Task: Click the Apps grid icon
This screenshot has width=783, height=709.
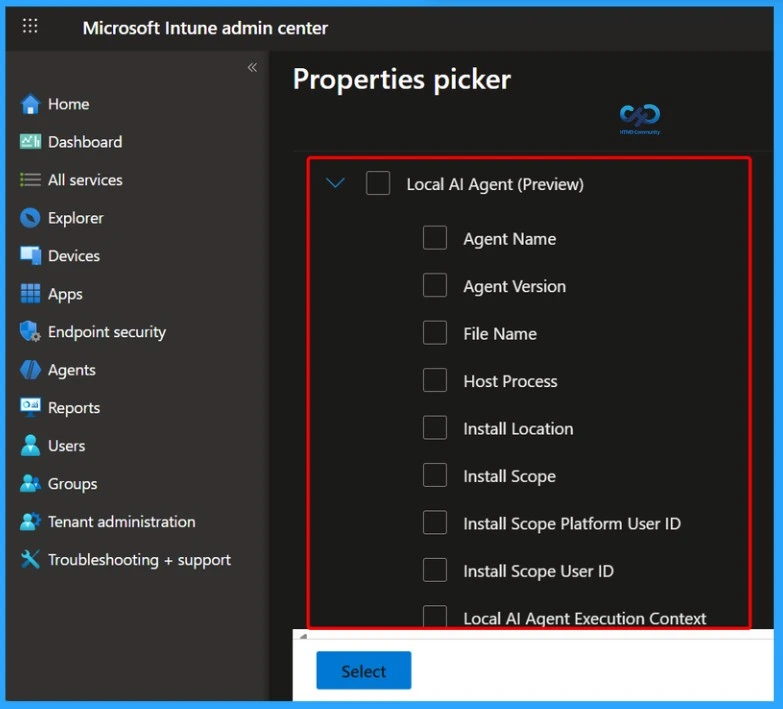Action: pos(30,294)
